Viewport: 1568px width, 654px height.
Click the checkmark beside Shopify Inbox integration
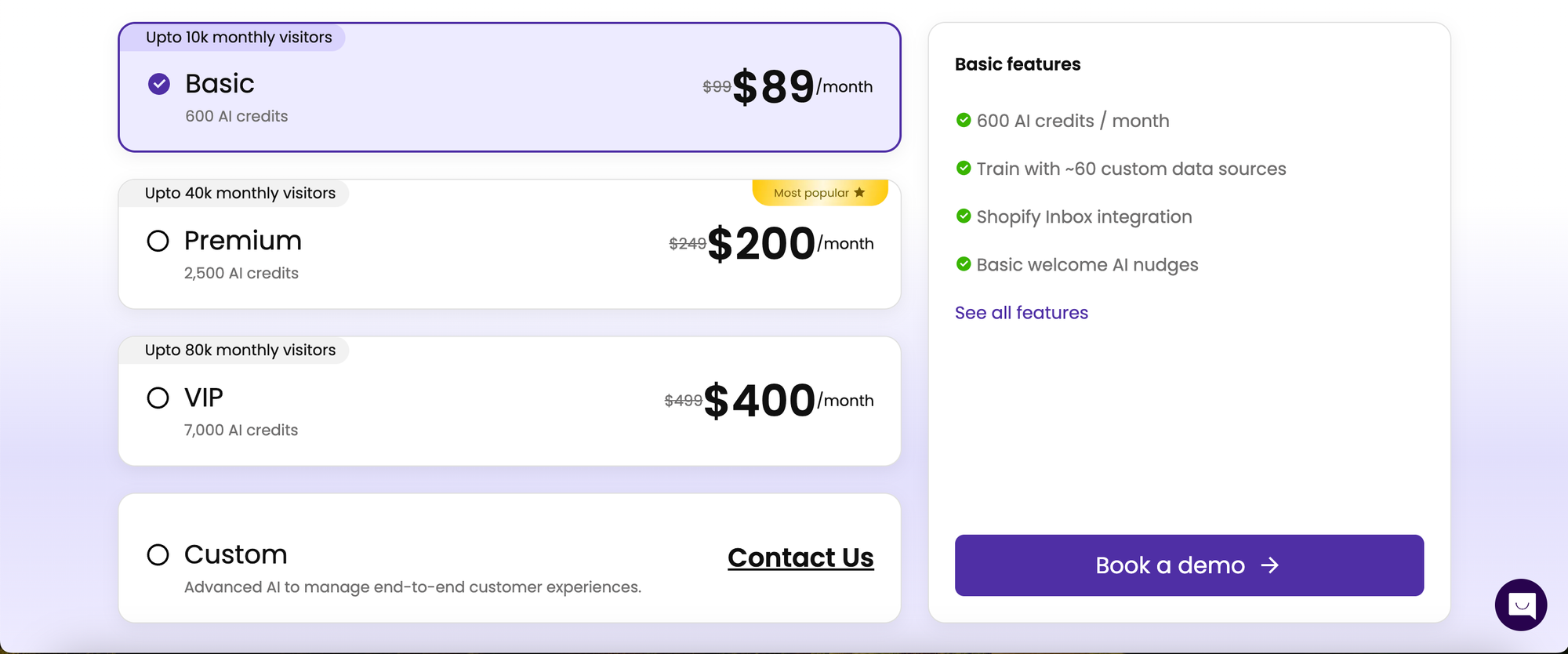(x=963, y=216)
